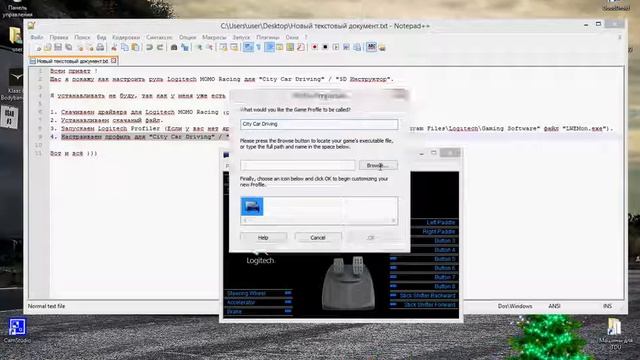Click the Zoom Out toolbar icon

[209, 48]
